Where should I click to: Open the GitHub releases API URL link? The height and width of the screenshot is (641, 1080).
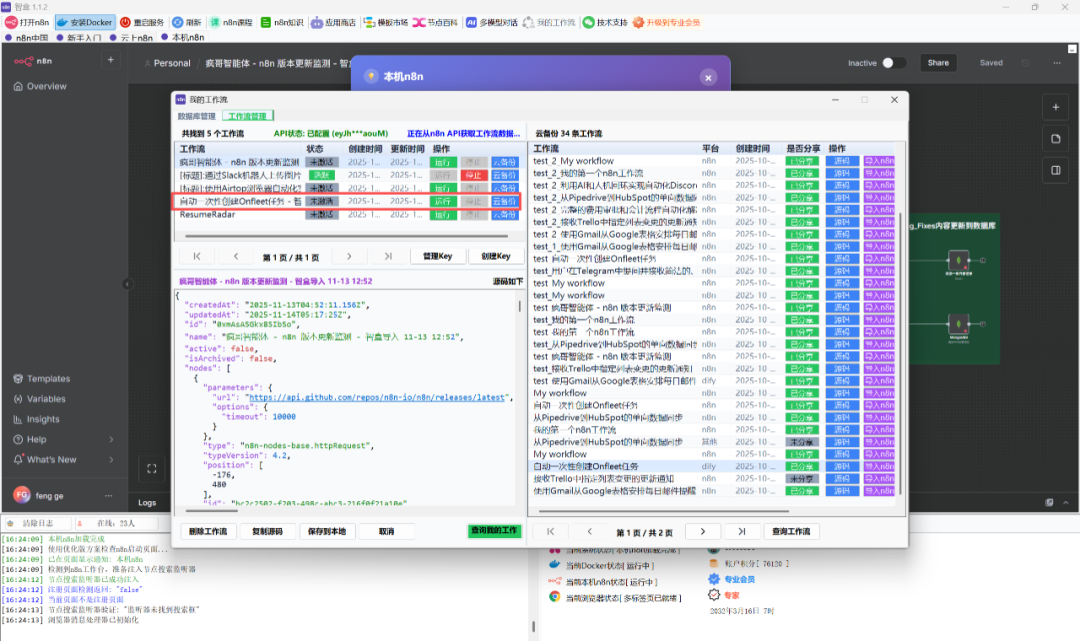(375, 397)
